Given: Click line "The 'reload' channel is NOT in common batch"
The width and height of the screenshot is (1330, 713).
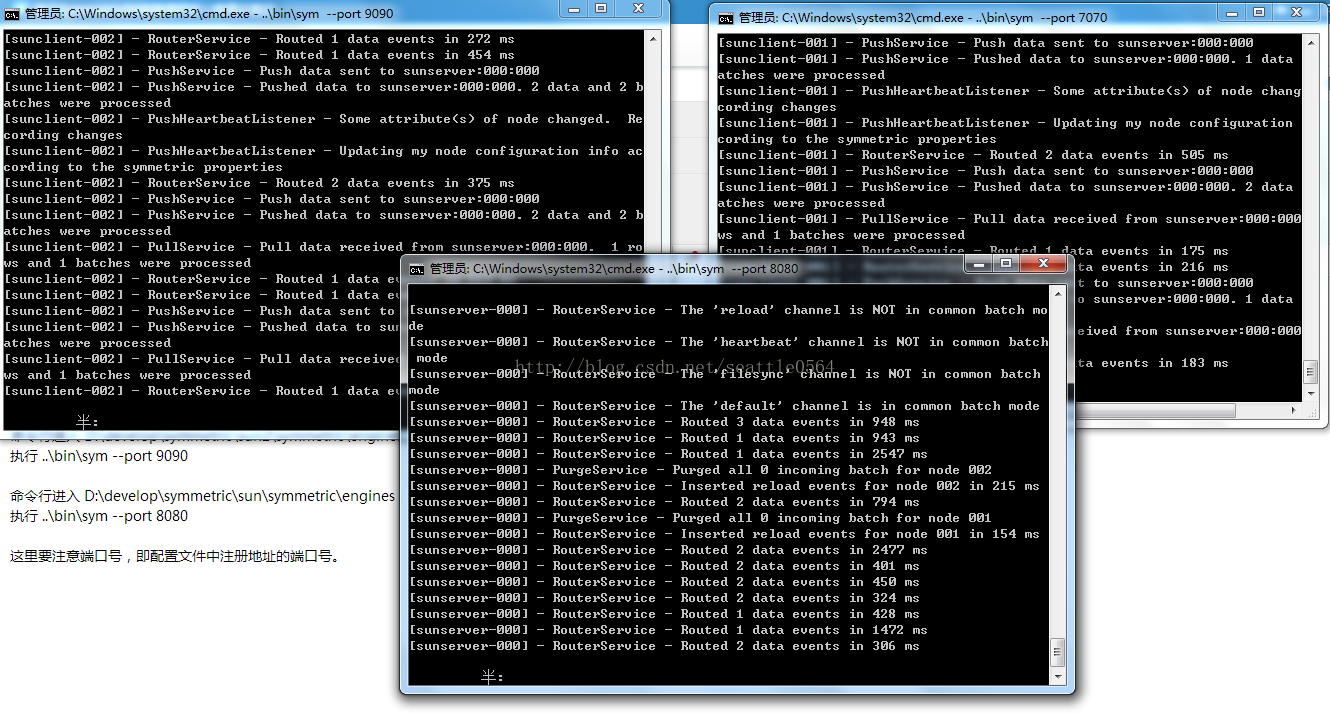Looking at the screenshot, I should (728, 310).
